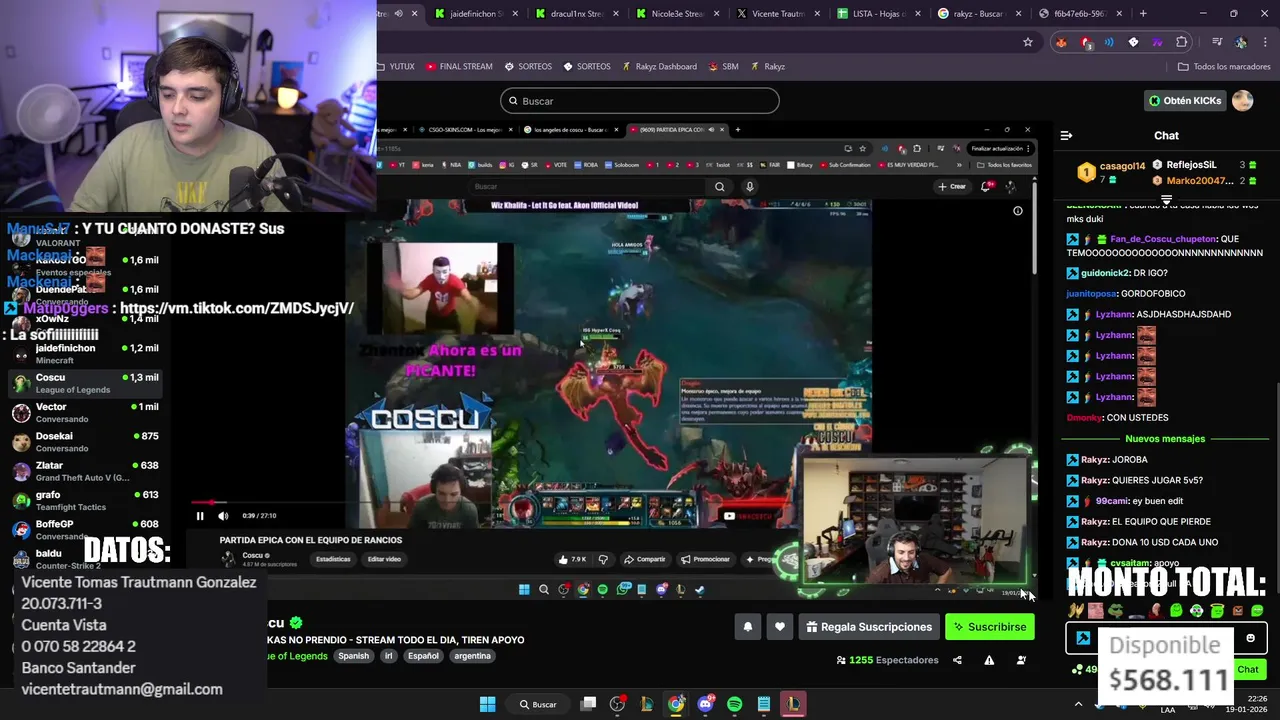Click the Buscar search field on Kick
This screenshot has height=720, width=1280.
pos(640,101)
